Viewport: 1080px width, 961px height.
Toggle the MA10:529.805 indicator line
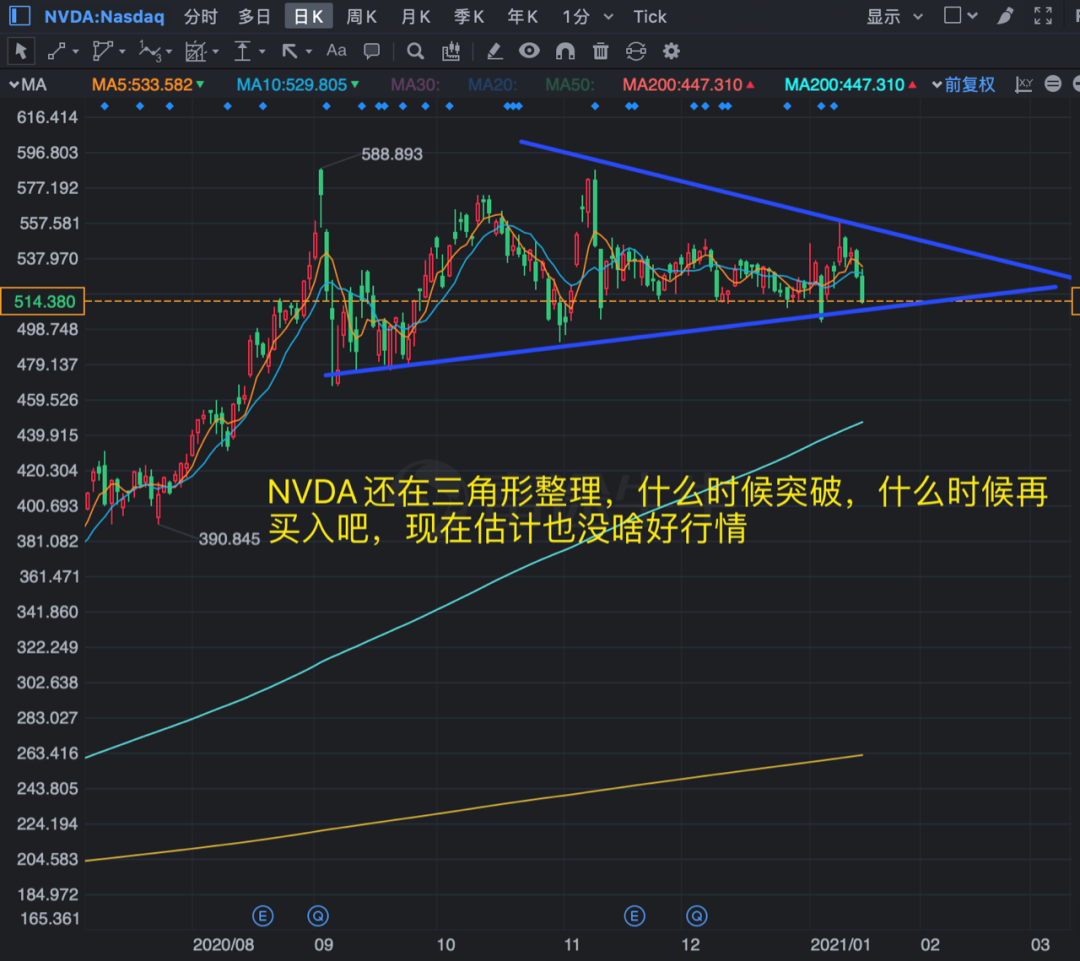point(298,85)
